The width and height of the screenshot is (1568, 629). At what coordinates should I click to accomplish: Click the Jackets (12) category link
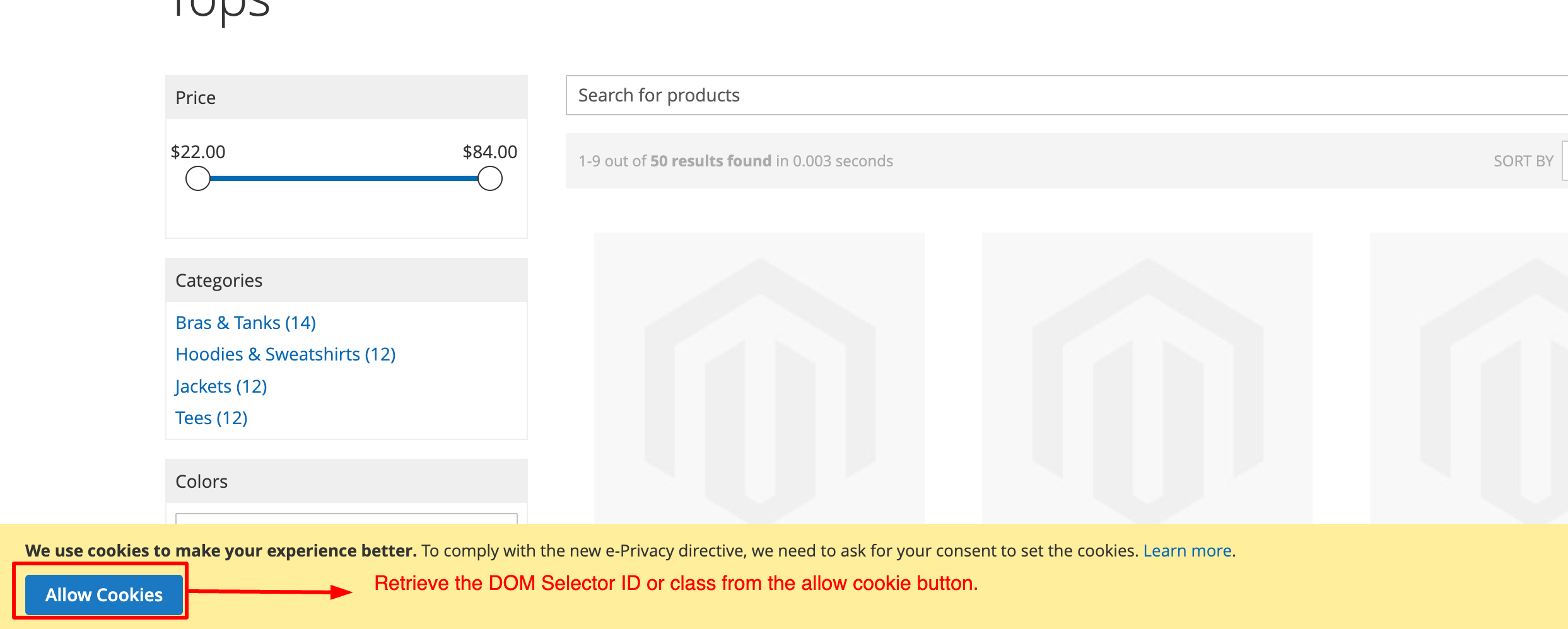point(221,386)
